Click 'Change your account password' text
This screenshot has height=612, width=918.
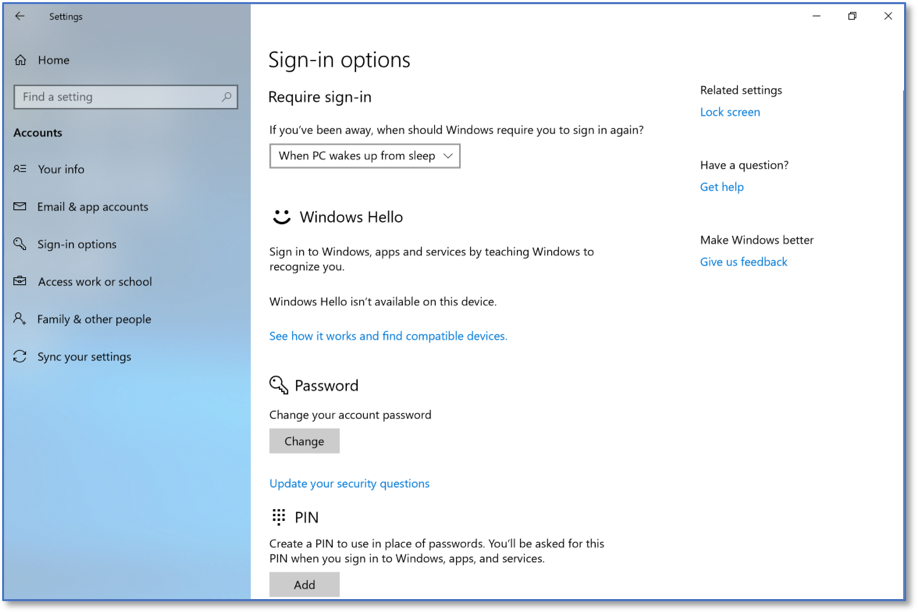[350, 415]
